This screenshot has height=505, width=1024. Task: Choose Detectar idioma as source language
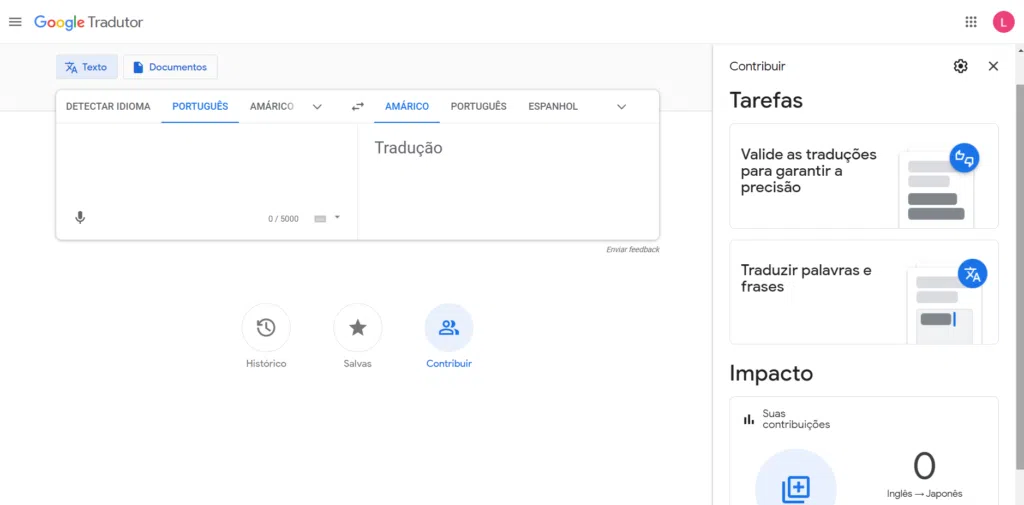[x=108, y=106]
